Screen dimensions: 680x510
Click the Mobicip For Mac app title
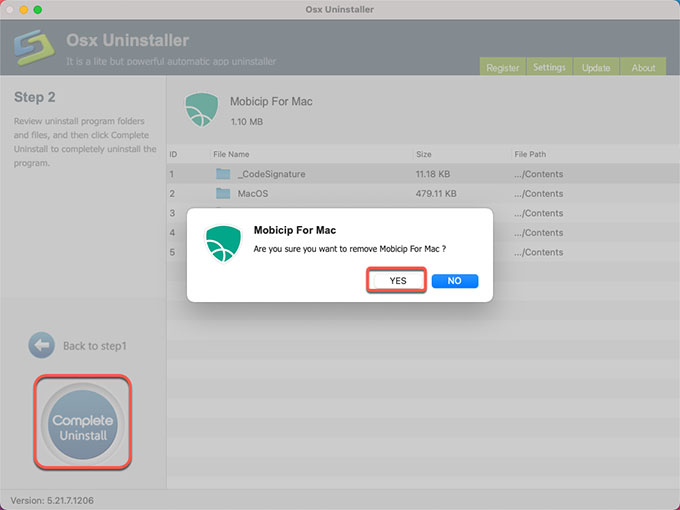[x=271, y=101]
